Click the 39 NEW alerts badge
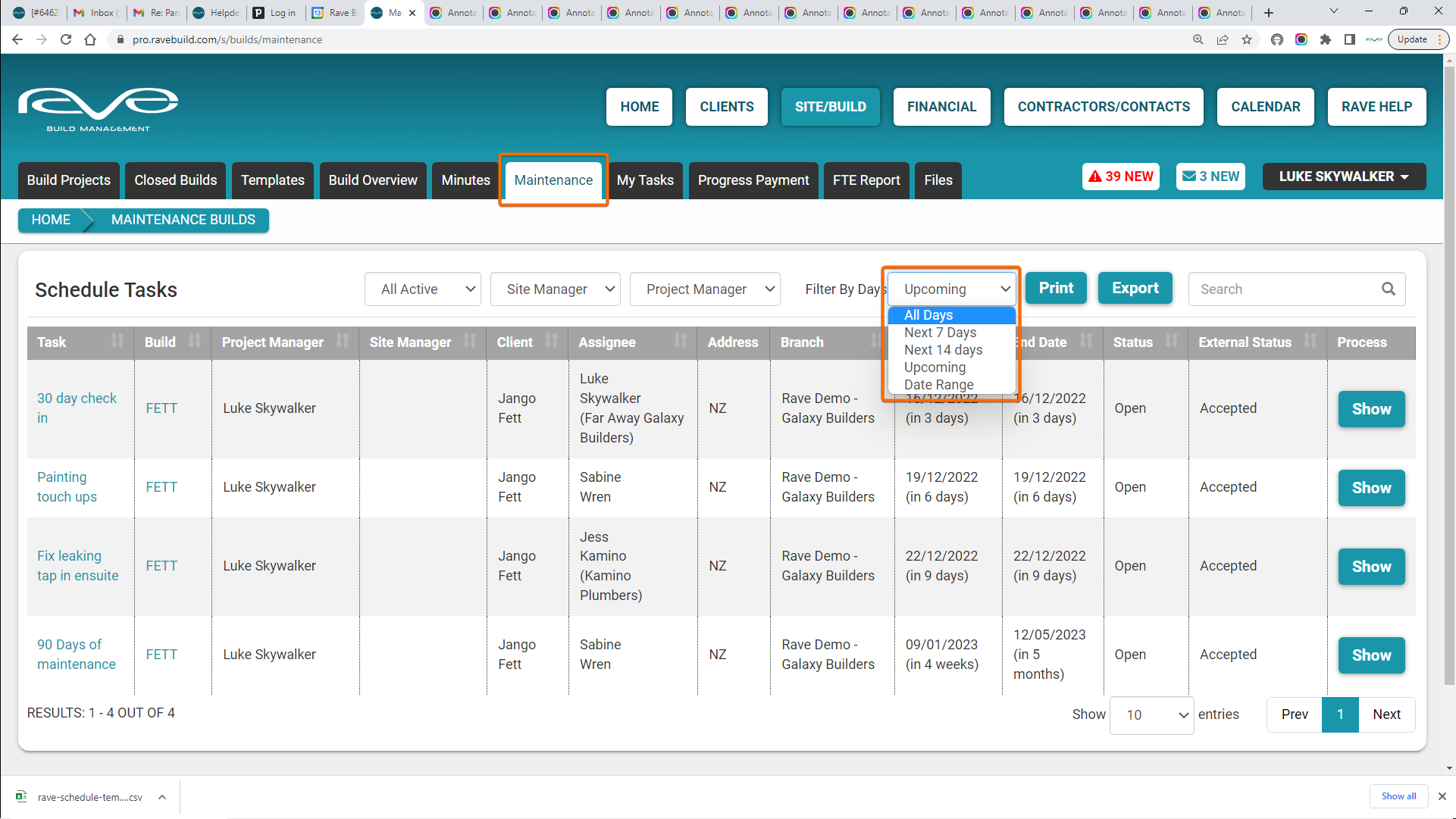 coord(1121,177)
